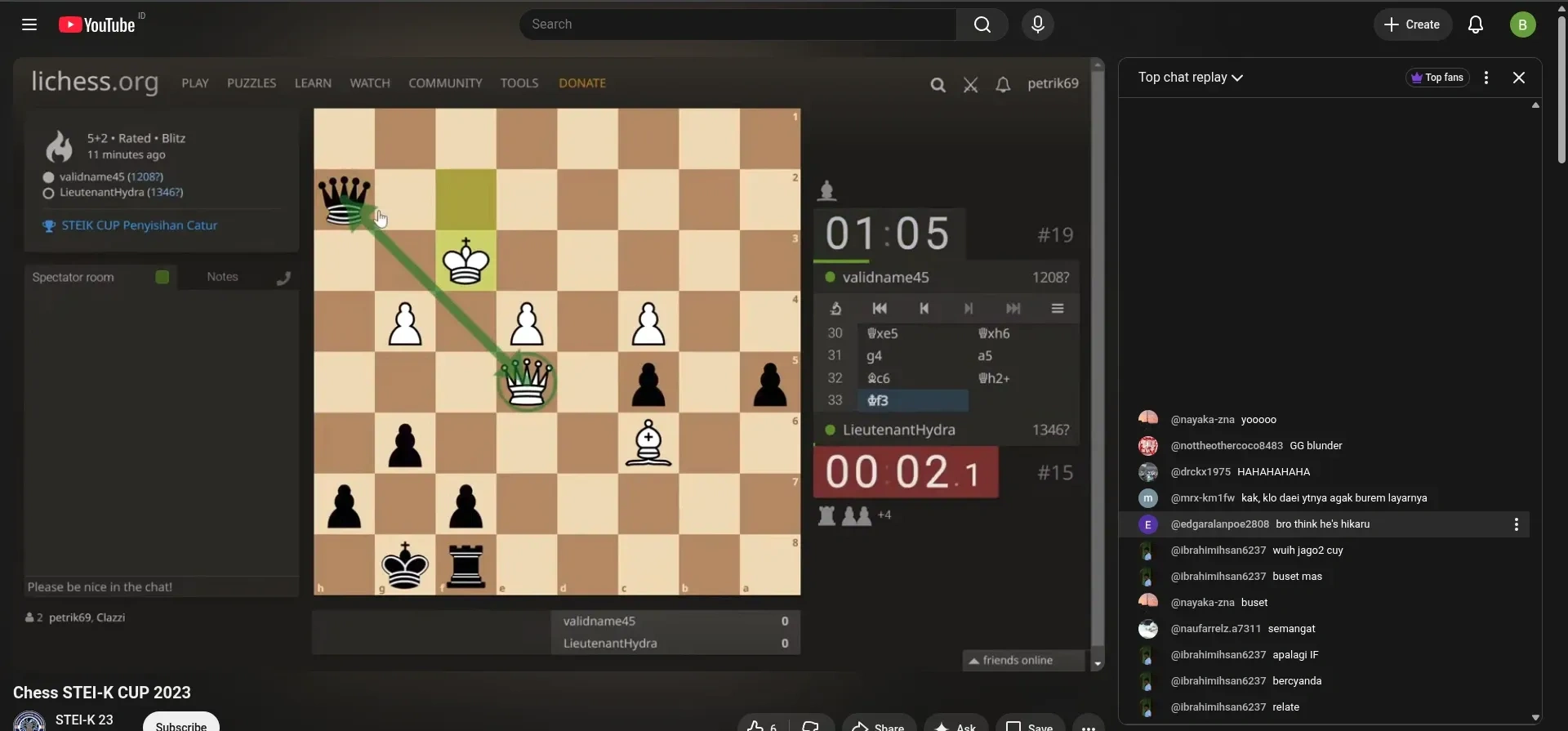Click the lichess search magnifier icon
This screenshot has width=1568, height=731.
pyautogui.click(x=938, y=85)
